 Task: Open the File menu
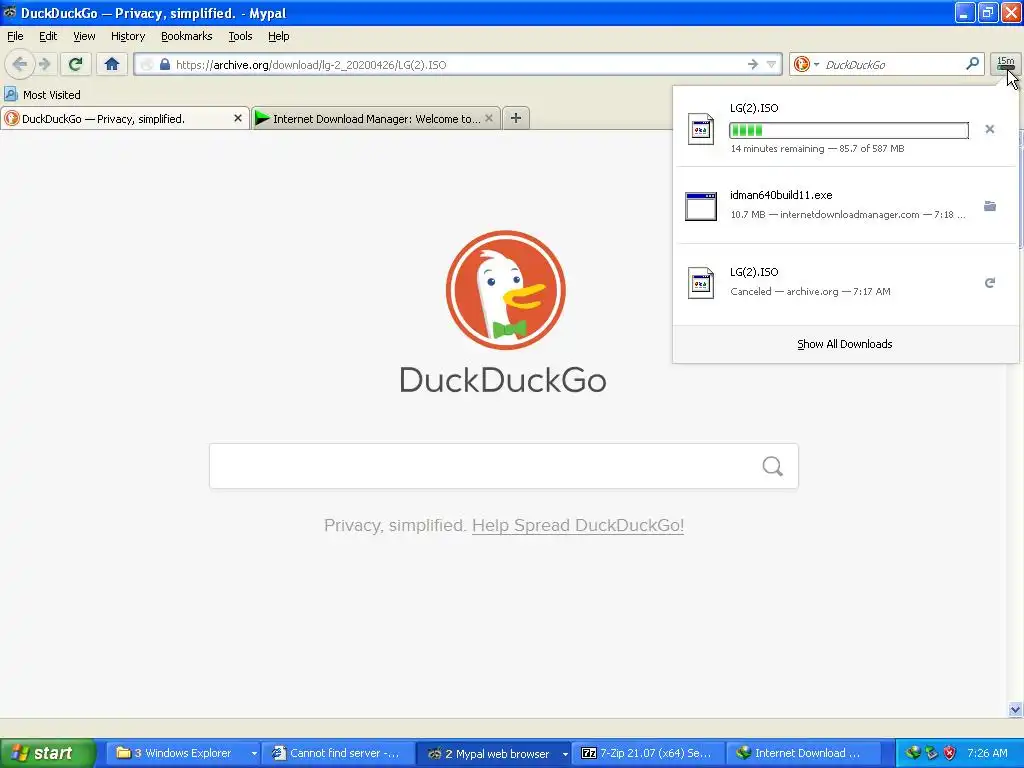pyautogui.click(x=15, y=36)
